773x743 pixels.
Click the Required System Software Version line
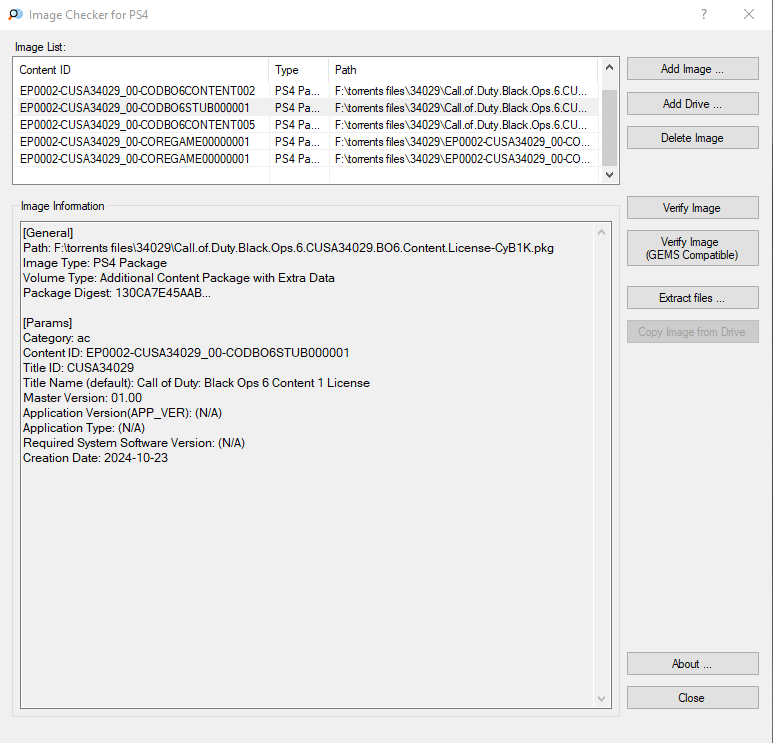134,443
